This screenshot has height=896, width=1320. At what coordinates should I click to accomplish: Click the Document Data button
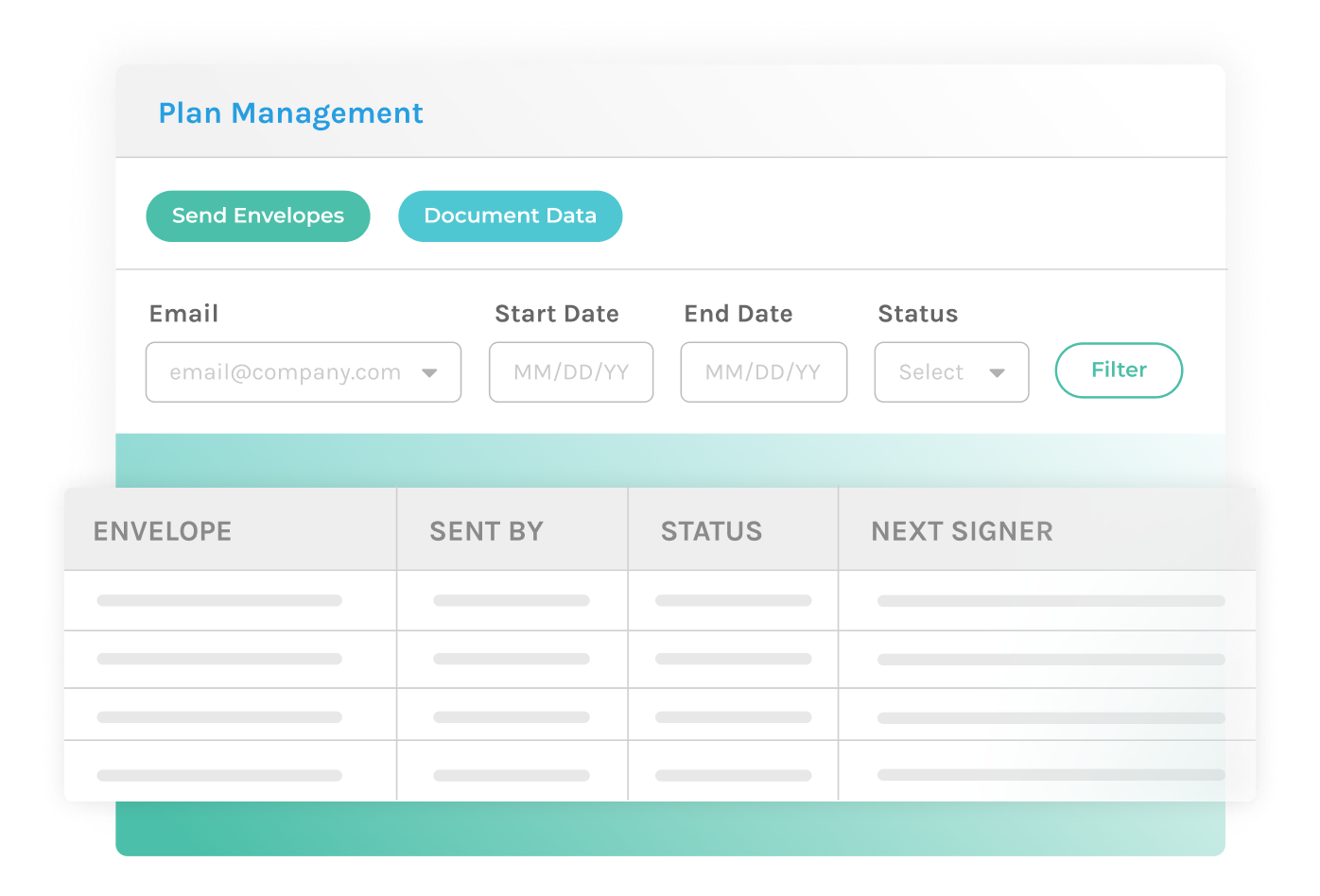click(510, 215)
